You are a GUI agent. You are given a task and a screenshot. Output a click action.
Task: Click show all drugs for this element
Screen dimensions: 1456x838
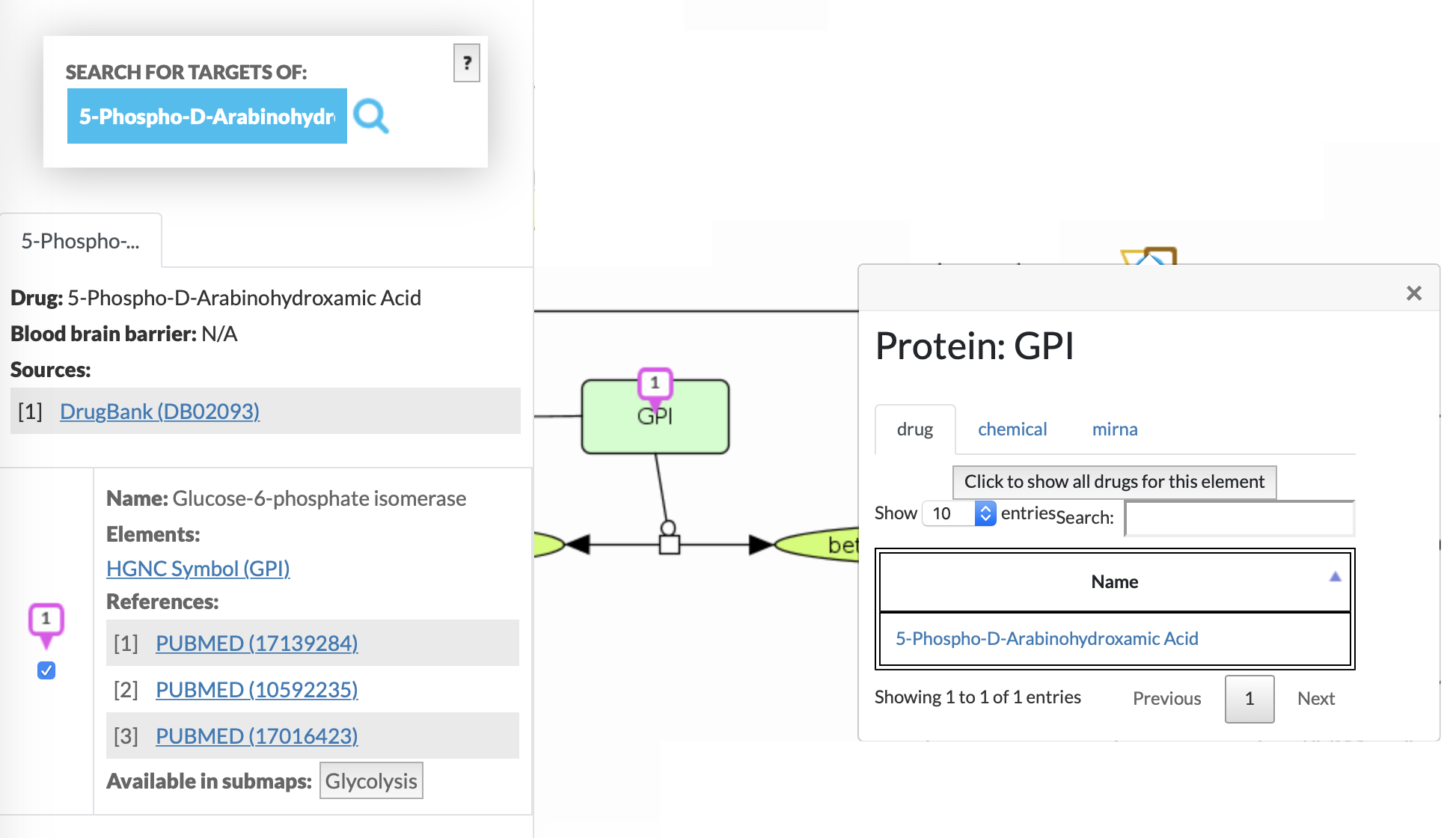(x=1114, y=482)
